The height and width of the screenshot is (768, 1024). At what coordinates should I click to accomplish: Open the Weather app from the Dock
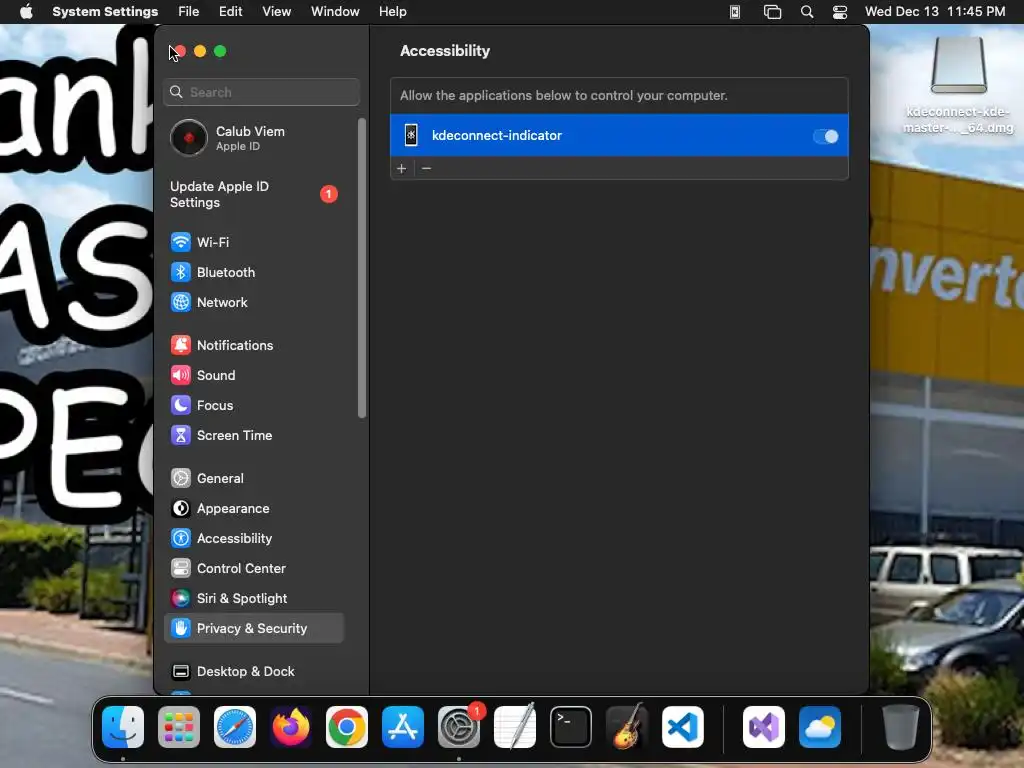[x=820, y=727]
